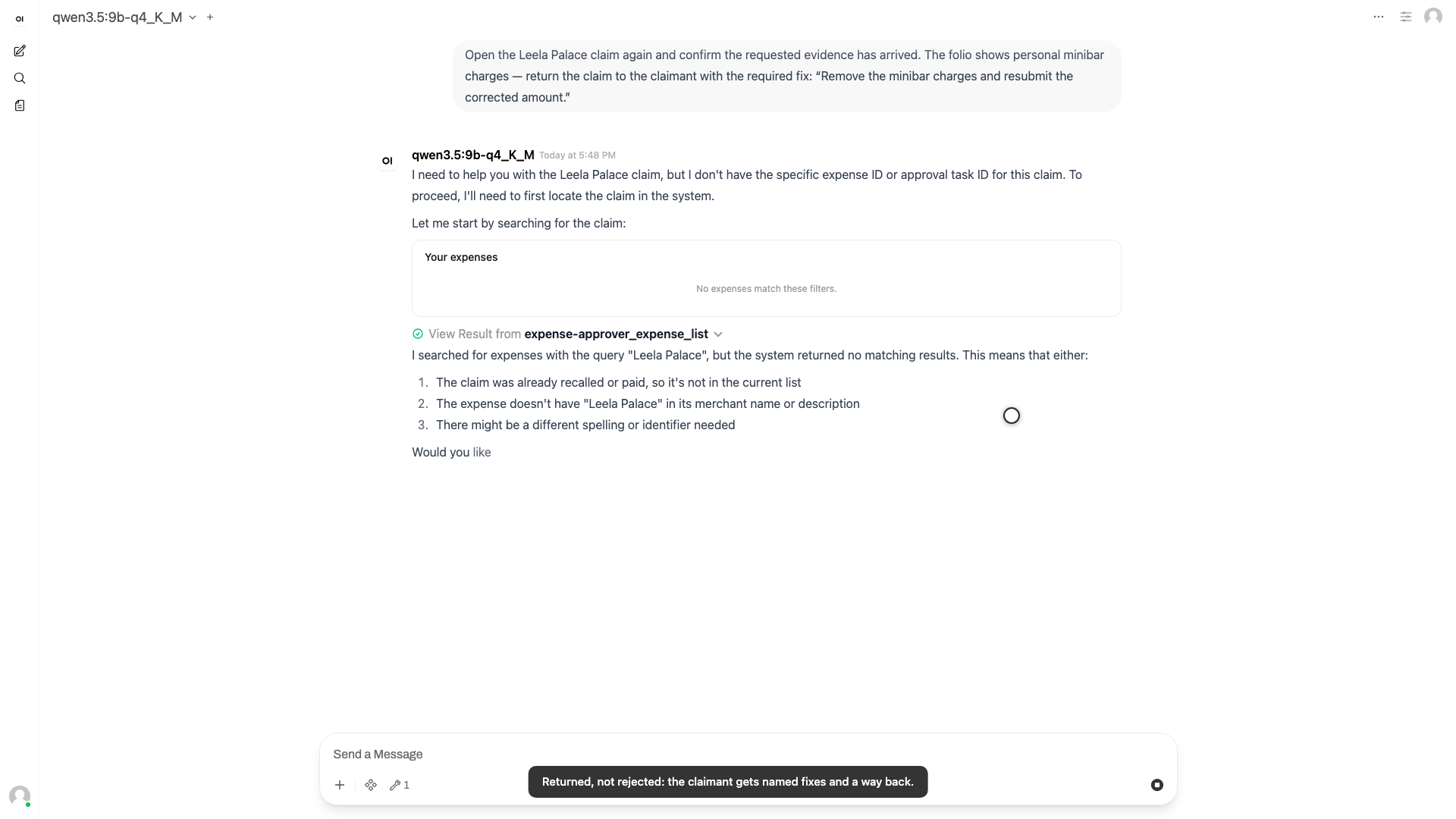Click the qwen3.5:9b-q4_K_M response author name
Viewport: 1456px width, 819px height.
pyautogui.click(x=473, y=155)
